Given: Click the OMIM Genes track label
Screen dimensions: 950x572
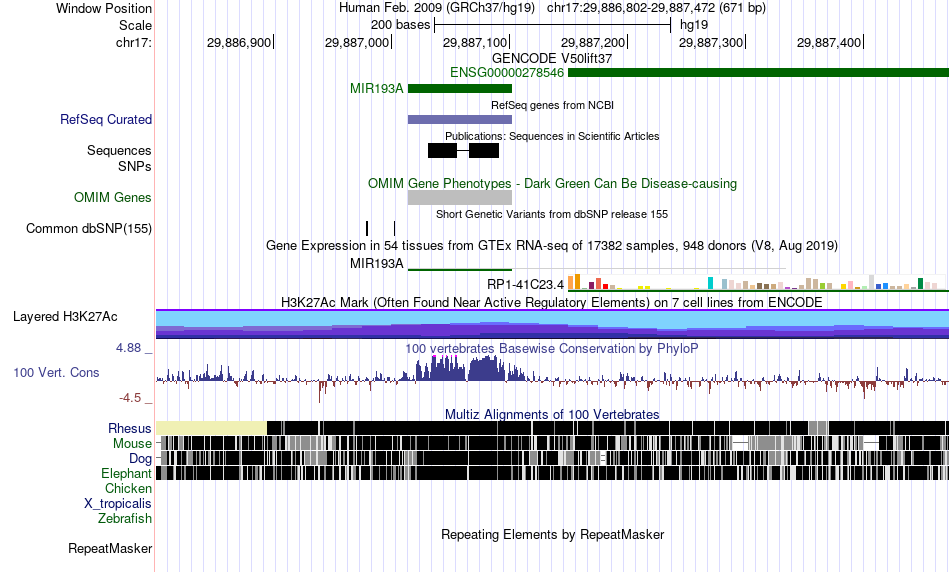Looking at the screenshot, I should [112, 198].
